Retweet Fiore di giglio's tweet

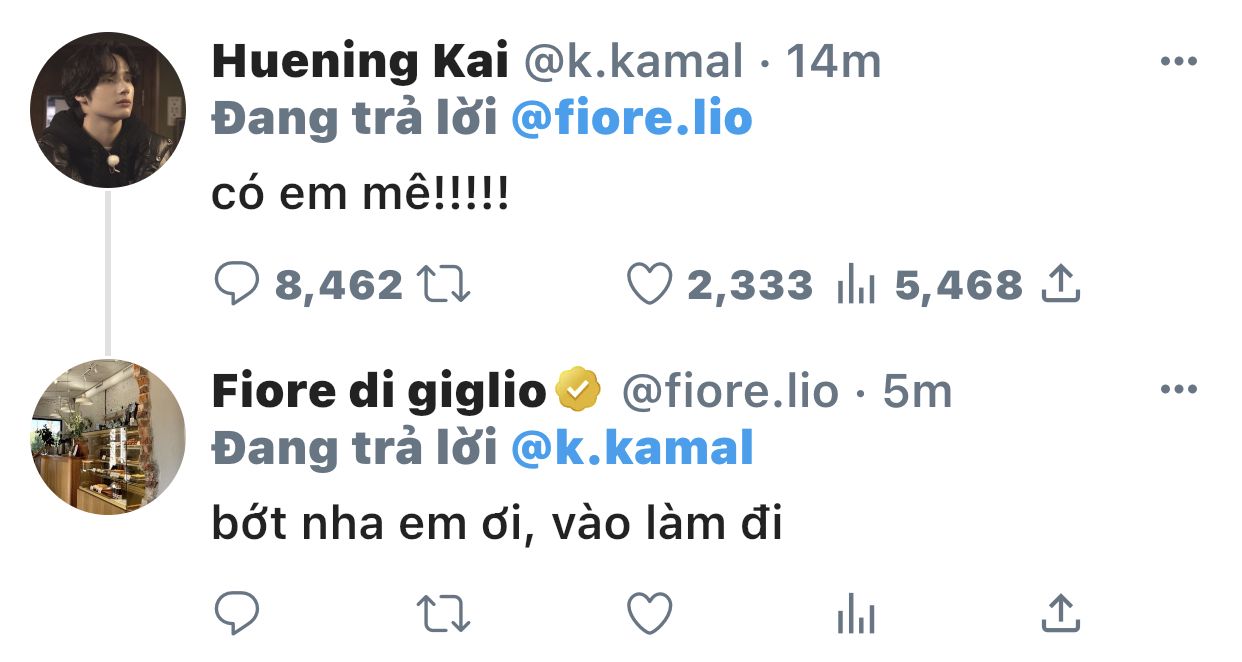coord(443,612)
